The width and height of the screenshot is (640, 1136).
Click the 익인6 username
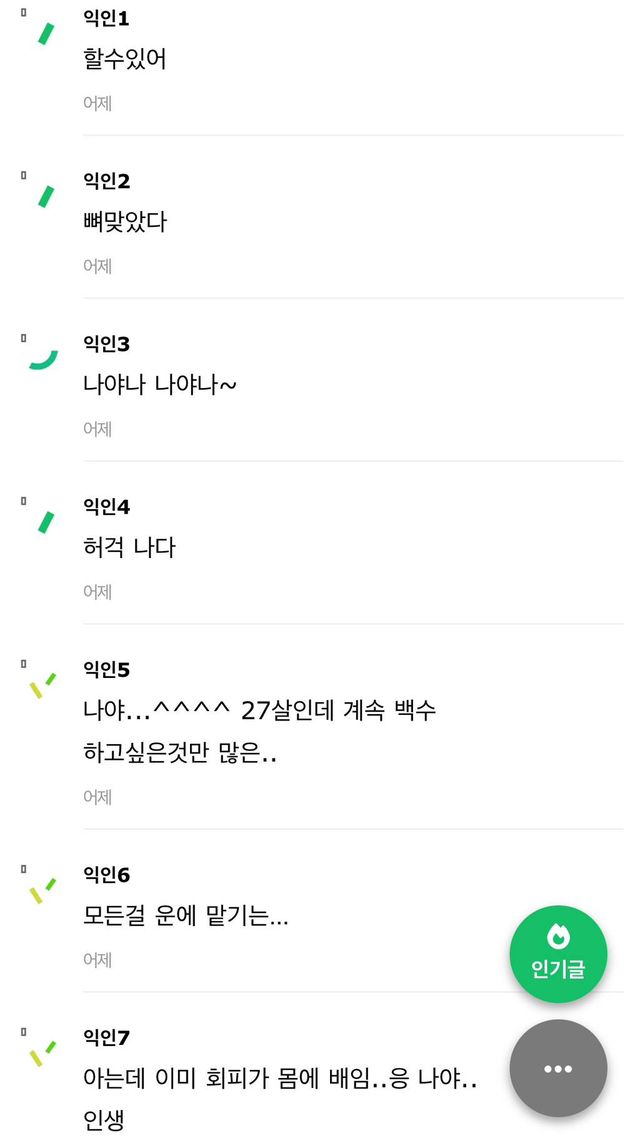[x=107, y=875]
